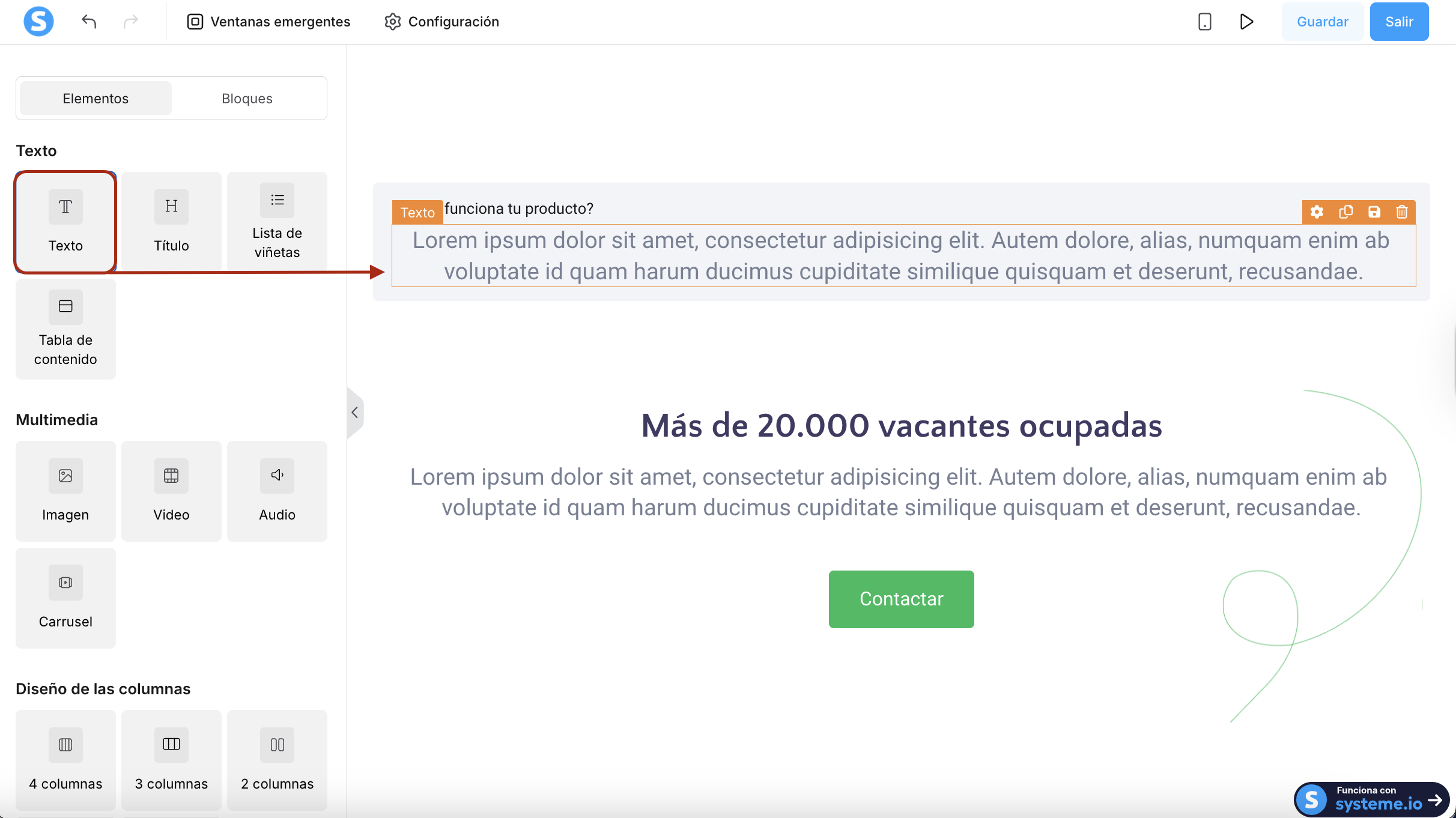Switch to the Bloques tab
Image resolution: width=1456 pixels, height=818 pixels.
tap(247, 98)
